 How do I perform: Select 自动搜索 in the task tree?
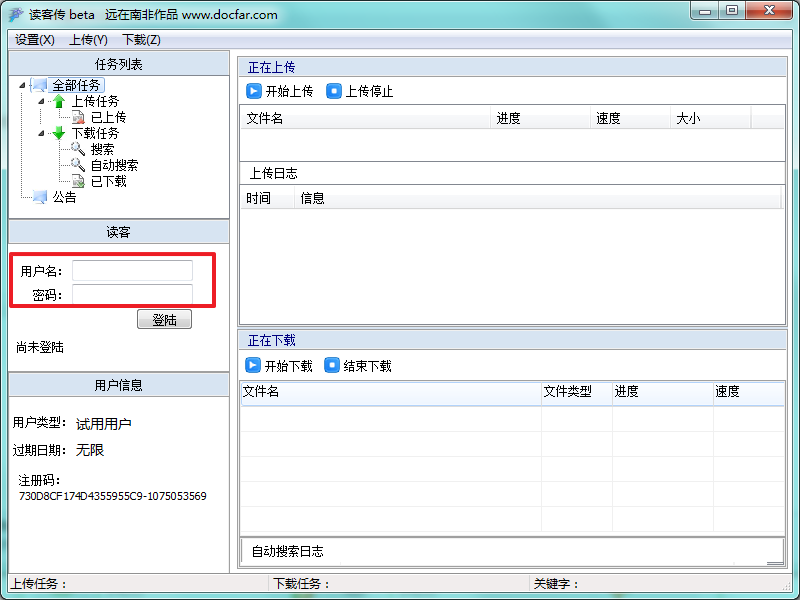coord(114,165)
